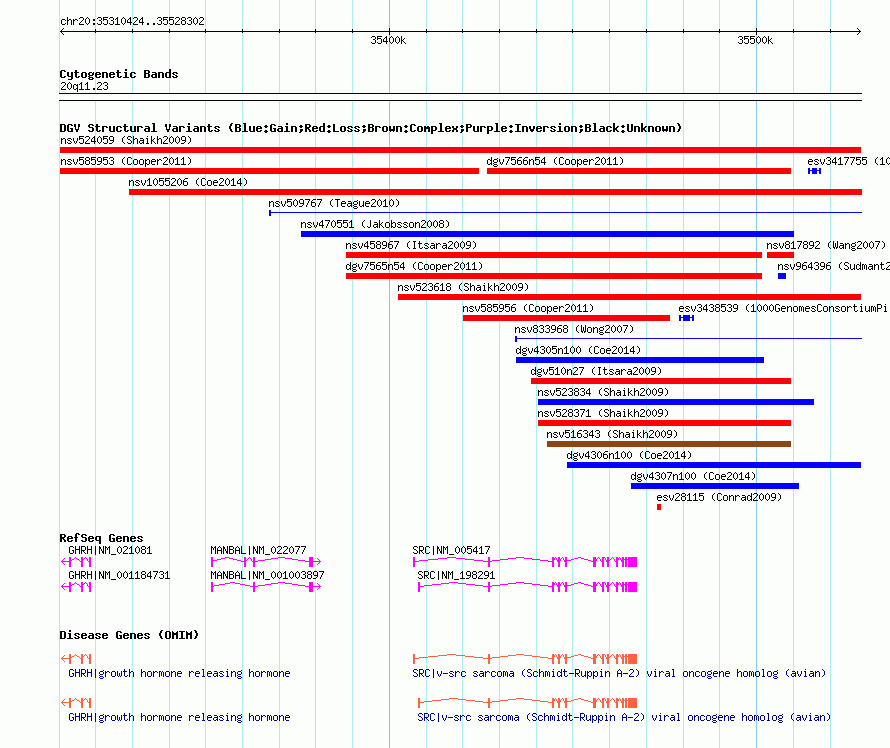Open the nsv470551 (Jakobsson2008) blue gain bar
Screen dimensions: 890x748
tap(547, 234)
